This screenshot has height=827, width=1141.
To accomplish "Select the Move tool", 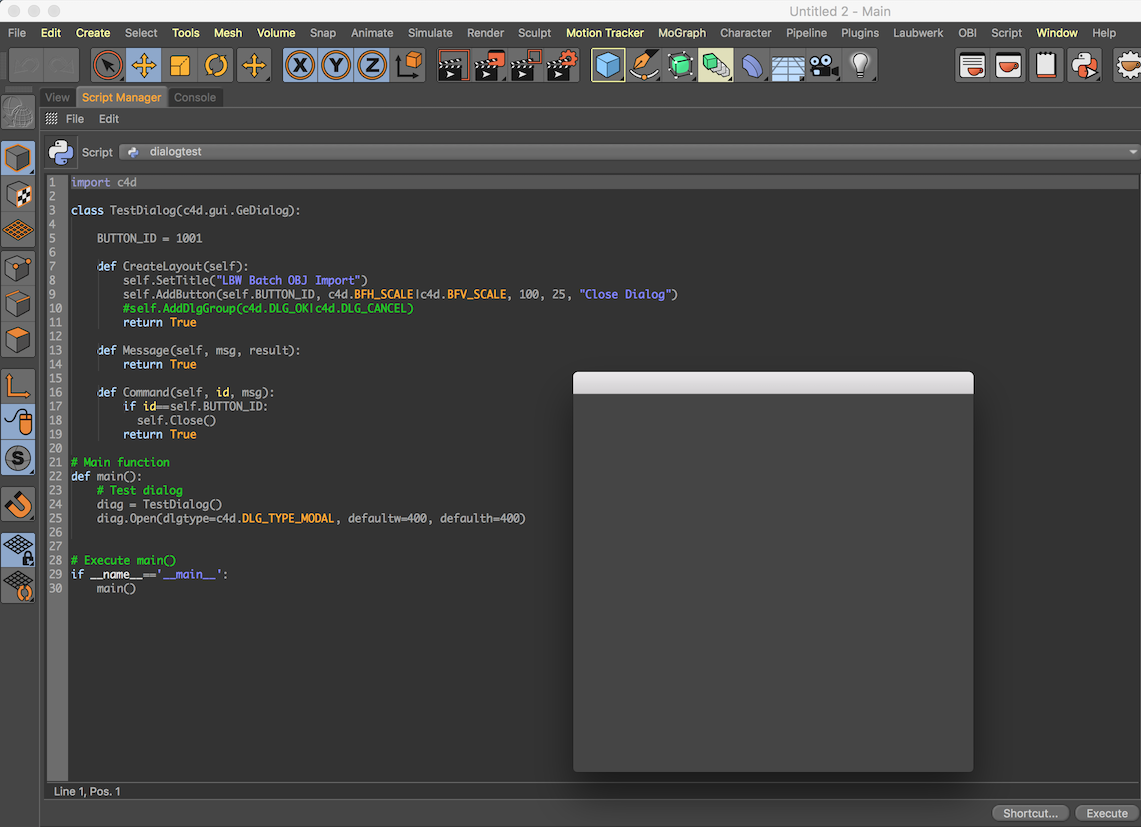I will (x=144, y=66).
